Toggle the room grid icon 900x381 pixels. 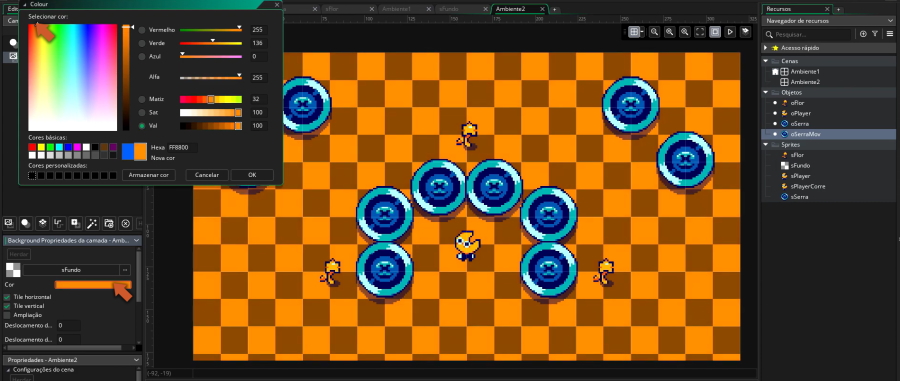[634, 32]
